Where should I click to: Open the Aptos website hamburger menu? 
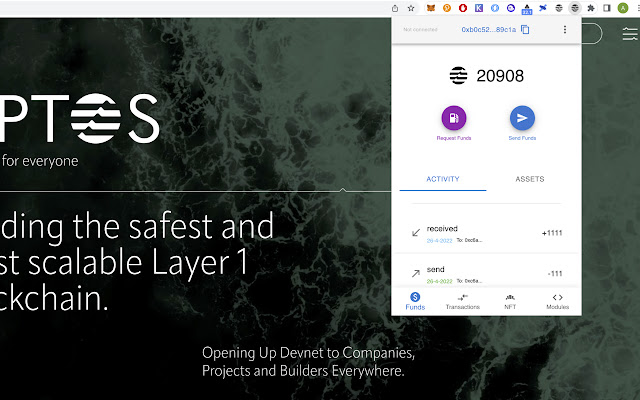pyautogui.click(x=631, y=34)
